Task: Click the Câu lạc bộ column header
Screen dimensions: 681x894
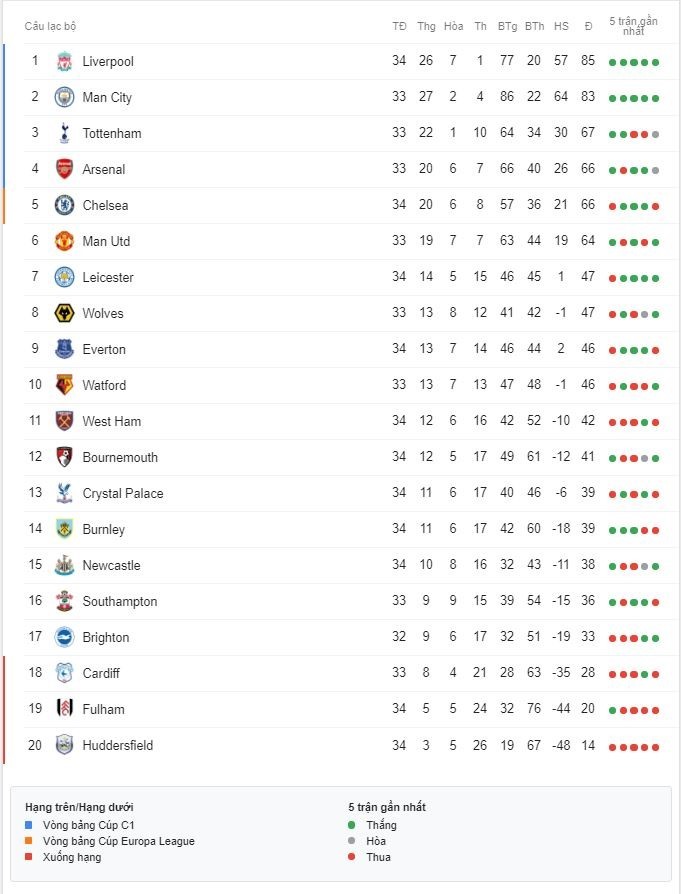Action: (x=50, y=26)
